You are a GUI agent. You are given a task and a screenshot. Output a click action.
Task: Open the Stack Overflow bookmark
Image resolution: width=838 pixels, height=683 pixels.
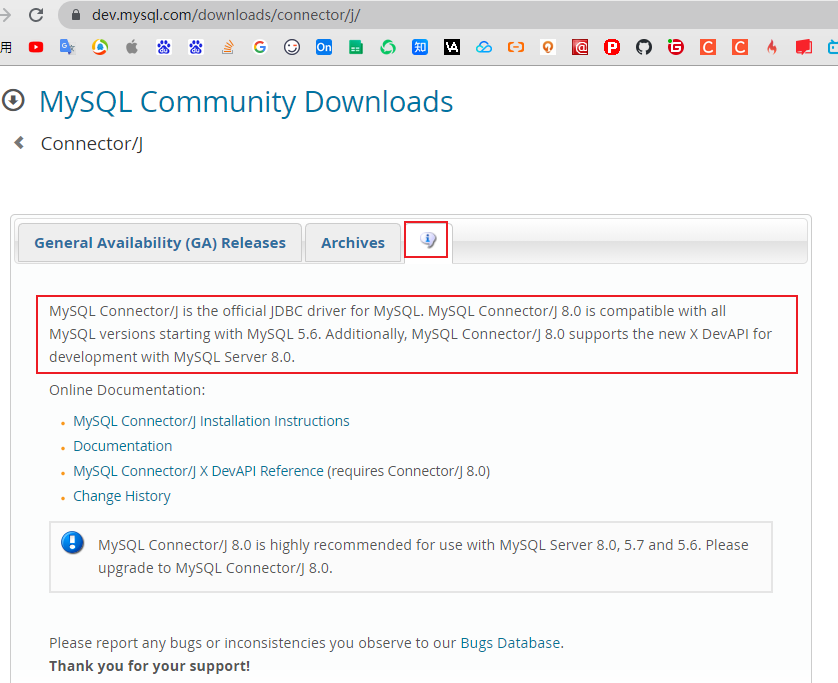[x=228, y=48]
